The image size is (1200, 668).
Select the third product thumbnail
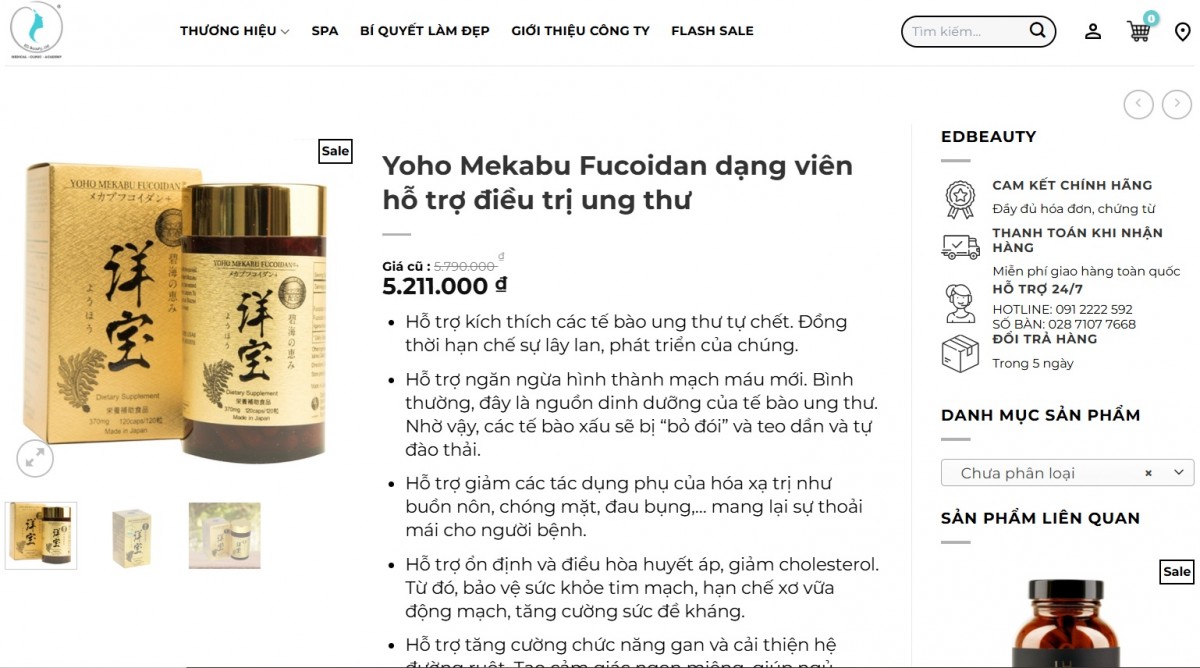224,536
